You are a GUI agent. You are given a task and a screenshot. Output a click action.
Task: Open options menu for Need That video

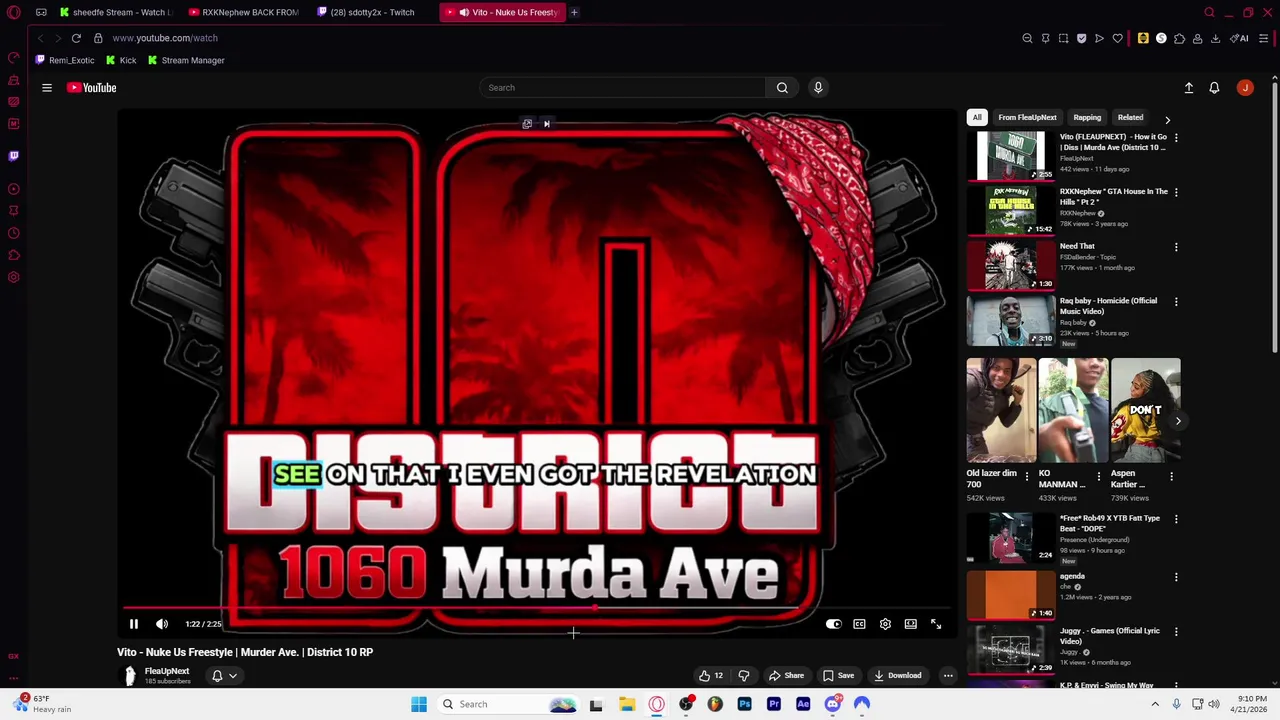click(x=1176, y=247)
